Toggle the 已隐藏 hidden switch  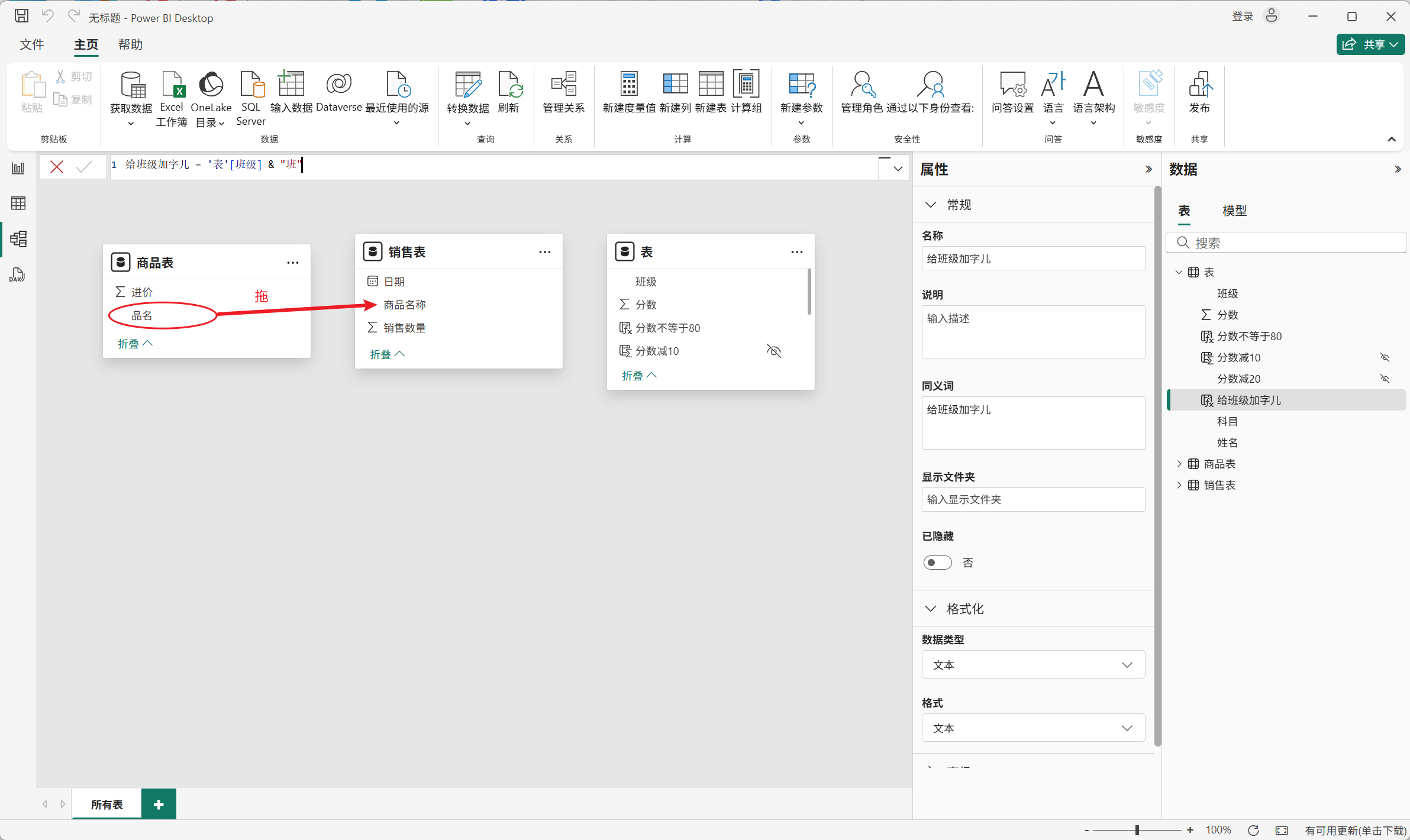pyautogui.click(x=937, y=563)
